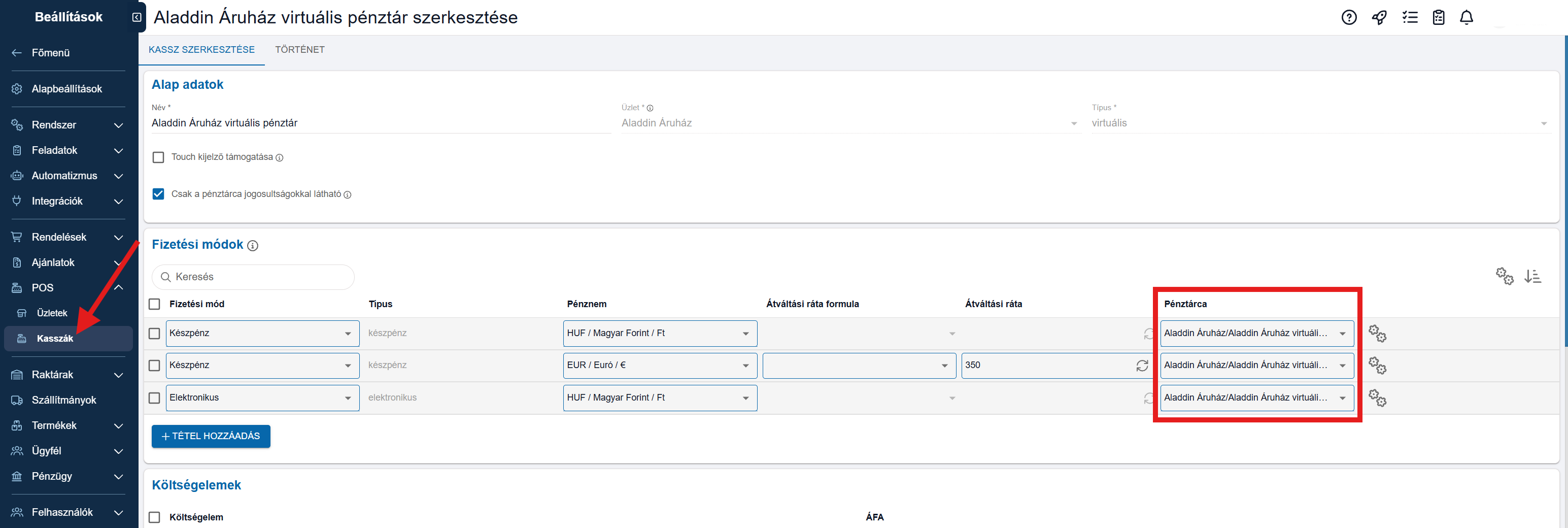Select all payment methods header checkbox

coord(155,304)
